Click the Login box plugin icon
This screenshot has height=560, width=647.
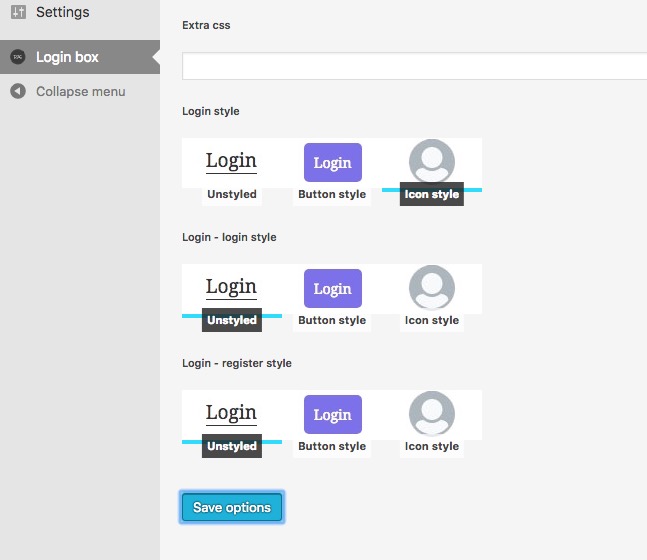tap(18, 57)
